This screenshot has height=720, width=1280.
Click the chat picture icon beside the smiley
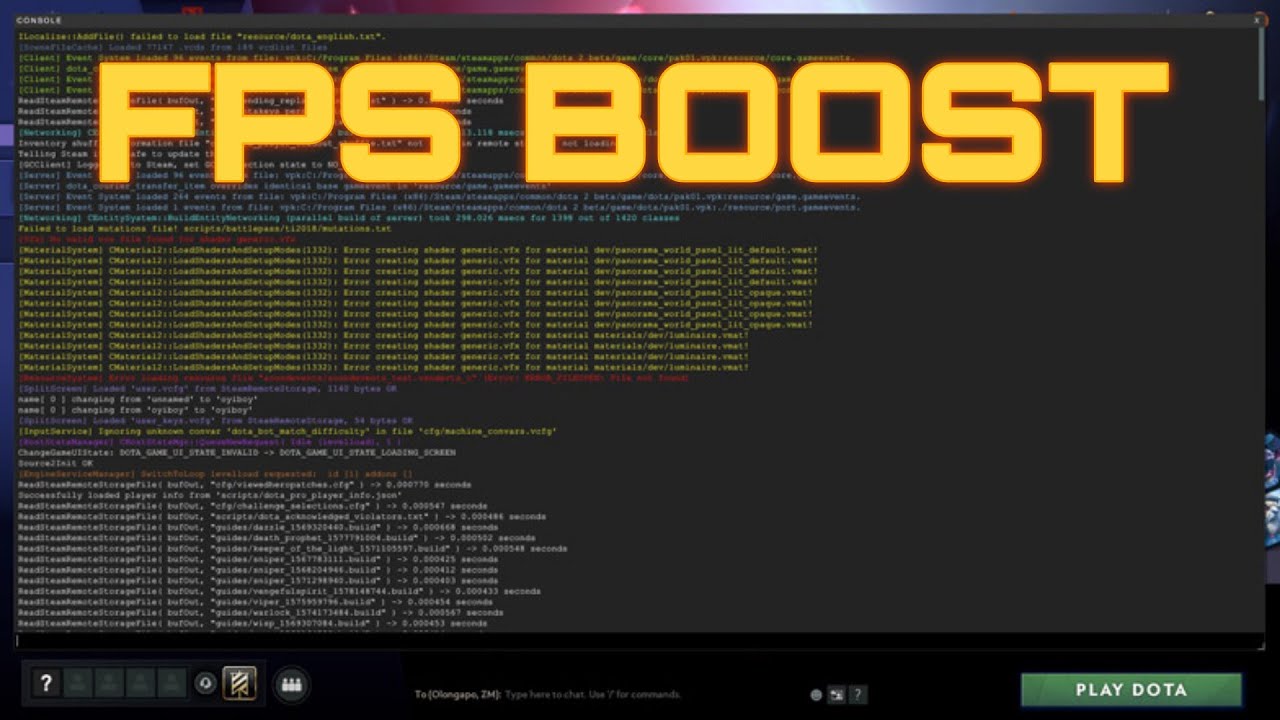[835, 695]
